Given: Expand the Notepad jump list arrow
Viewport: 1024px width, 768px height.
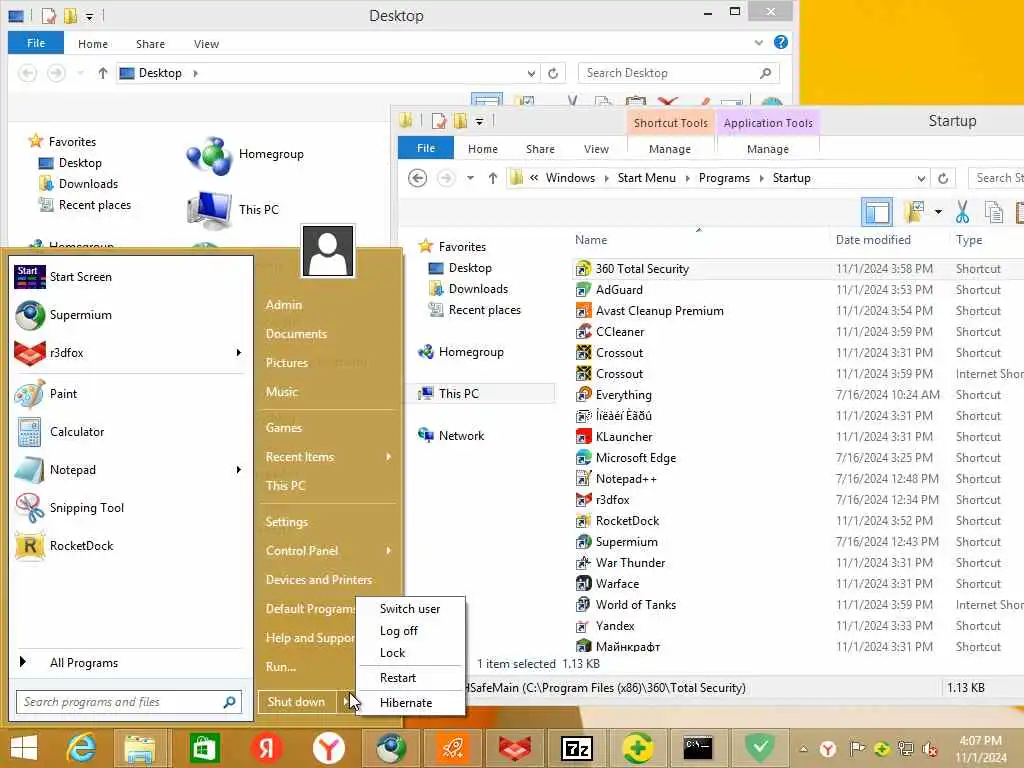Looking at the screenshot, I should 239,470.
